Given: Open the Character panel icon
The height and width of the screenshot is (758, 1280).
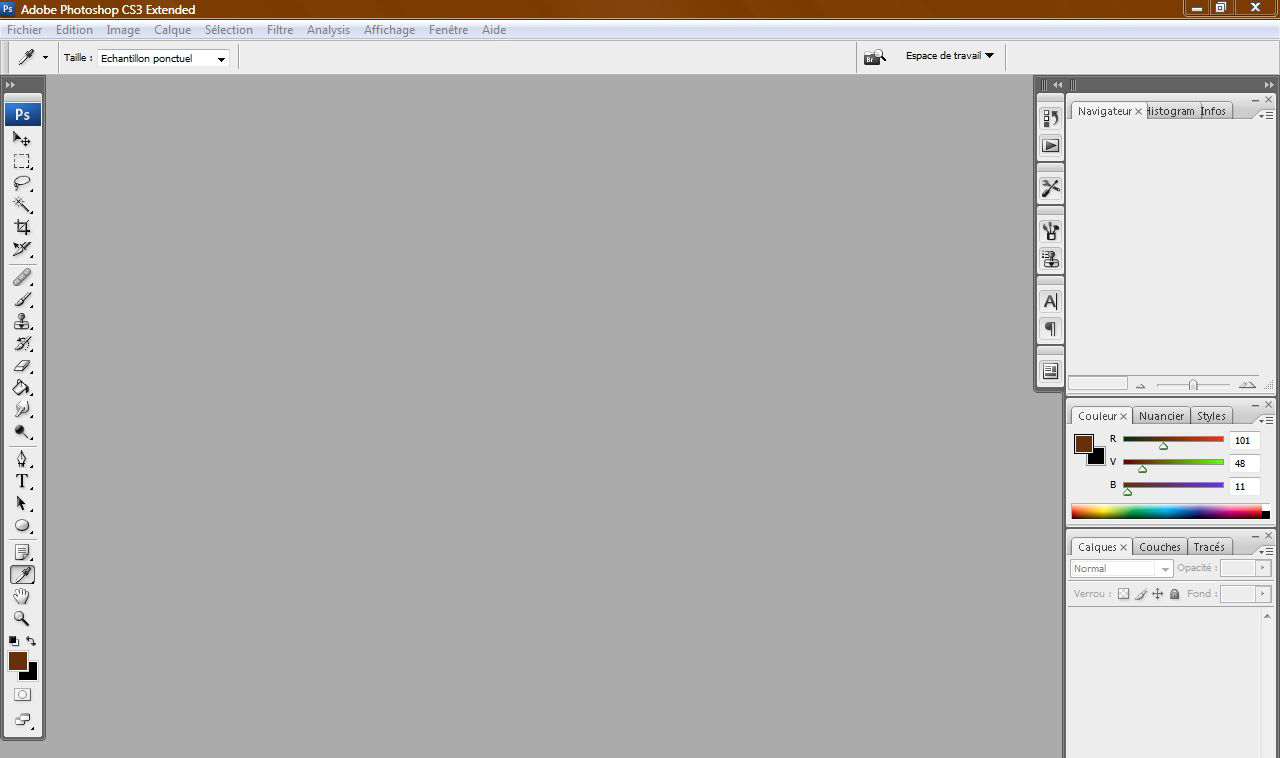Looking at the screenshot, I should tap(1050, 301).
